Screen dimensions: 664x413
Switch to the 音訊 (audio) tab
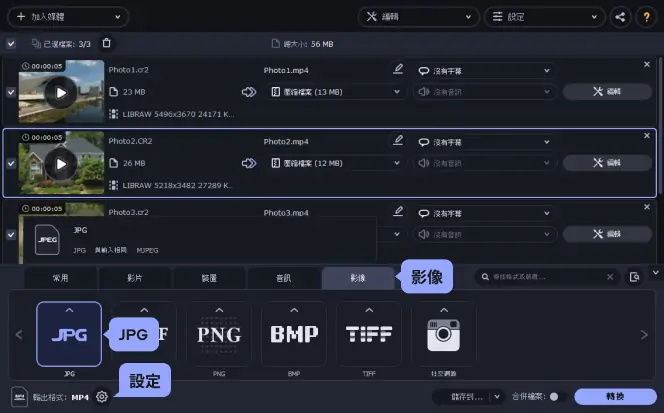[x=284, y=278]
